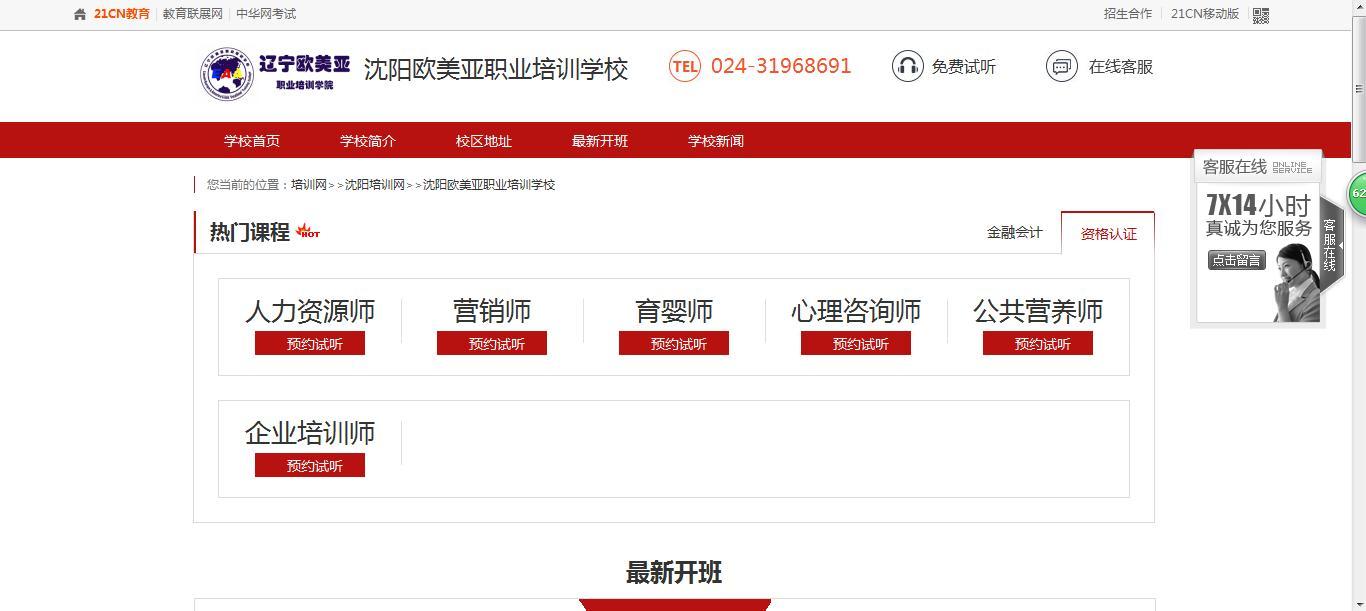Click the green 62 circle badge
1366x611 pixels.
click(1358, 193)
